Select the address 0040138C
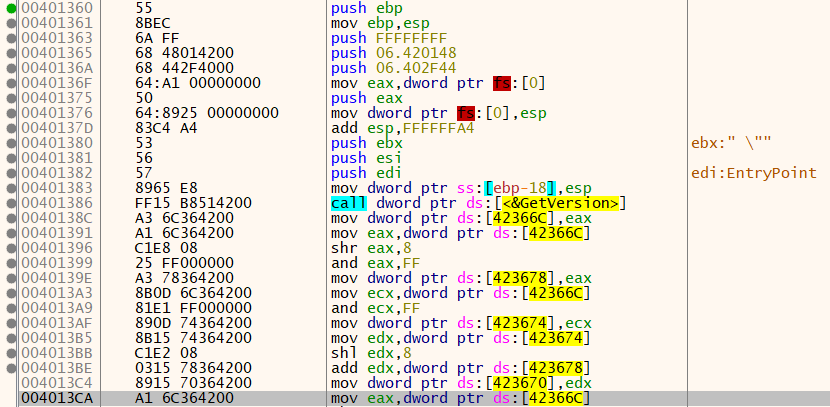830x407 pixels. (57, 218)
